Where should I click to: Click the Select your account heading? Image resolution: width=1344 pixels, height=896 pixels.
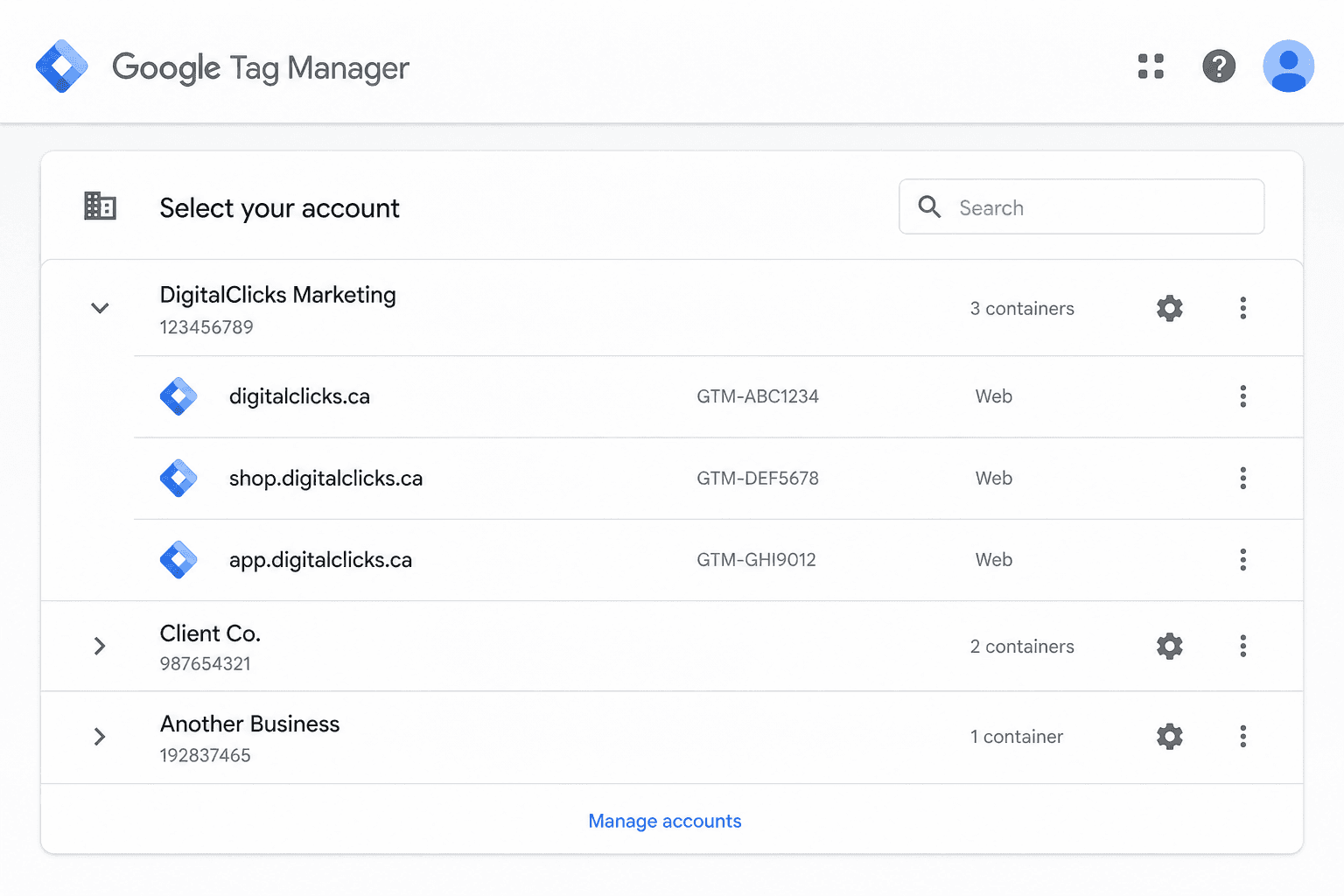(x=279, y=208)
